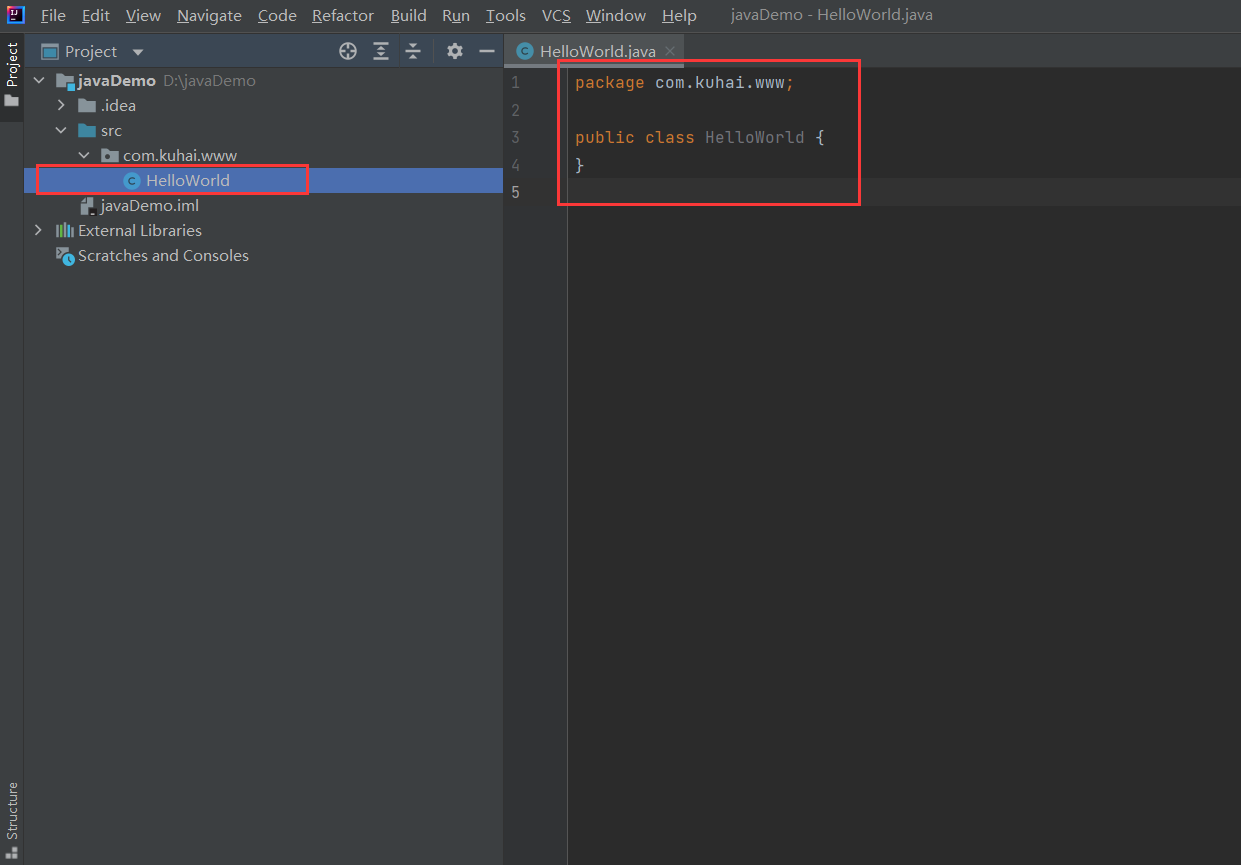
Task: Open the File menu
Action: click(x=53, y=16)
